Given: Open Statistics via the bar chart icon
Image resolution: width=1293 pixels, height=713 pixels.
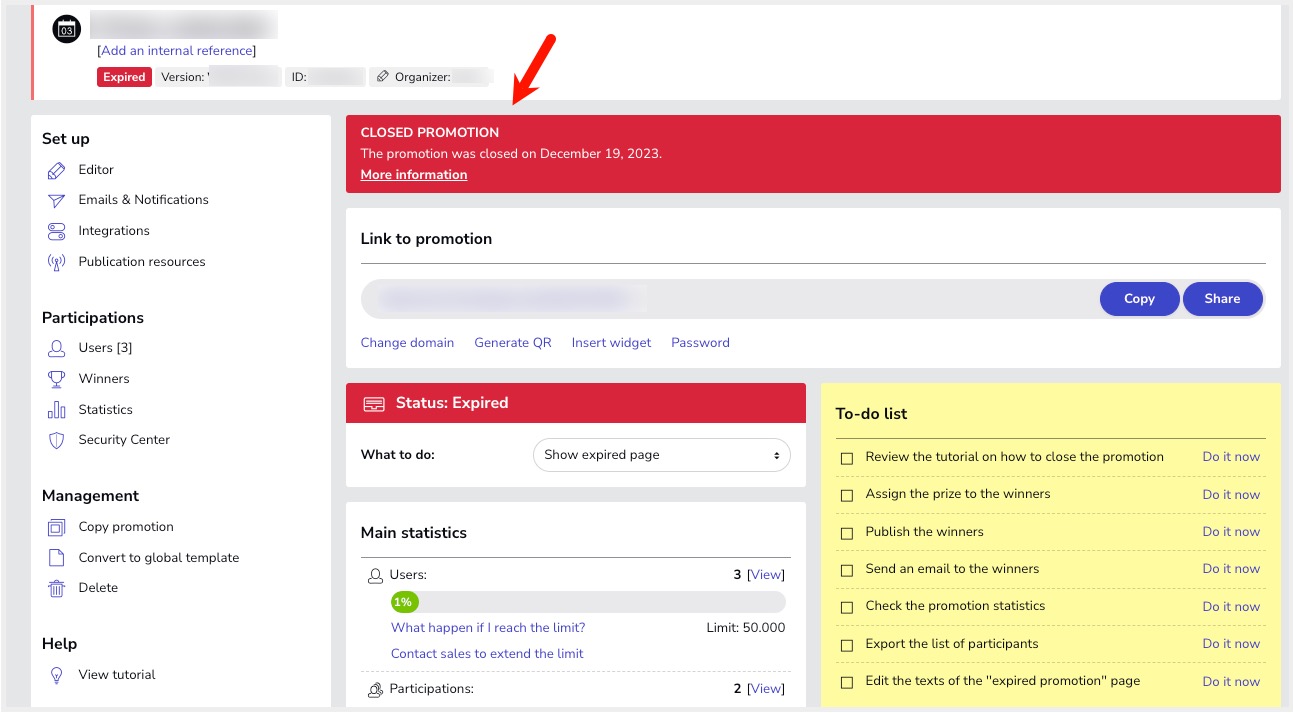Looking at the screenshot, I should click(57, 410).
